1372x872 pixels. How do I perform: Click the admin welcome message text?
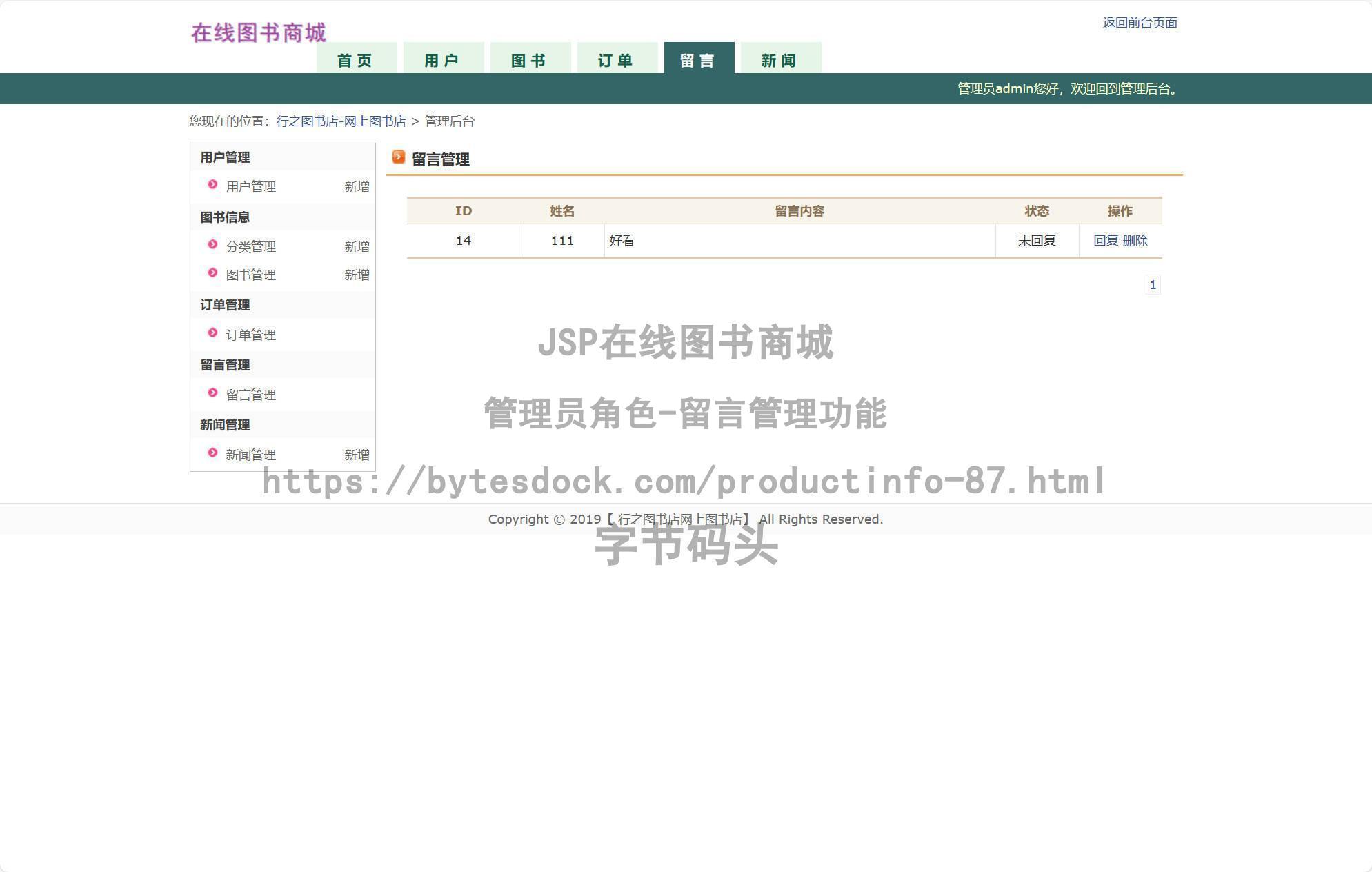[x=1068, y=89]
